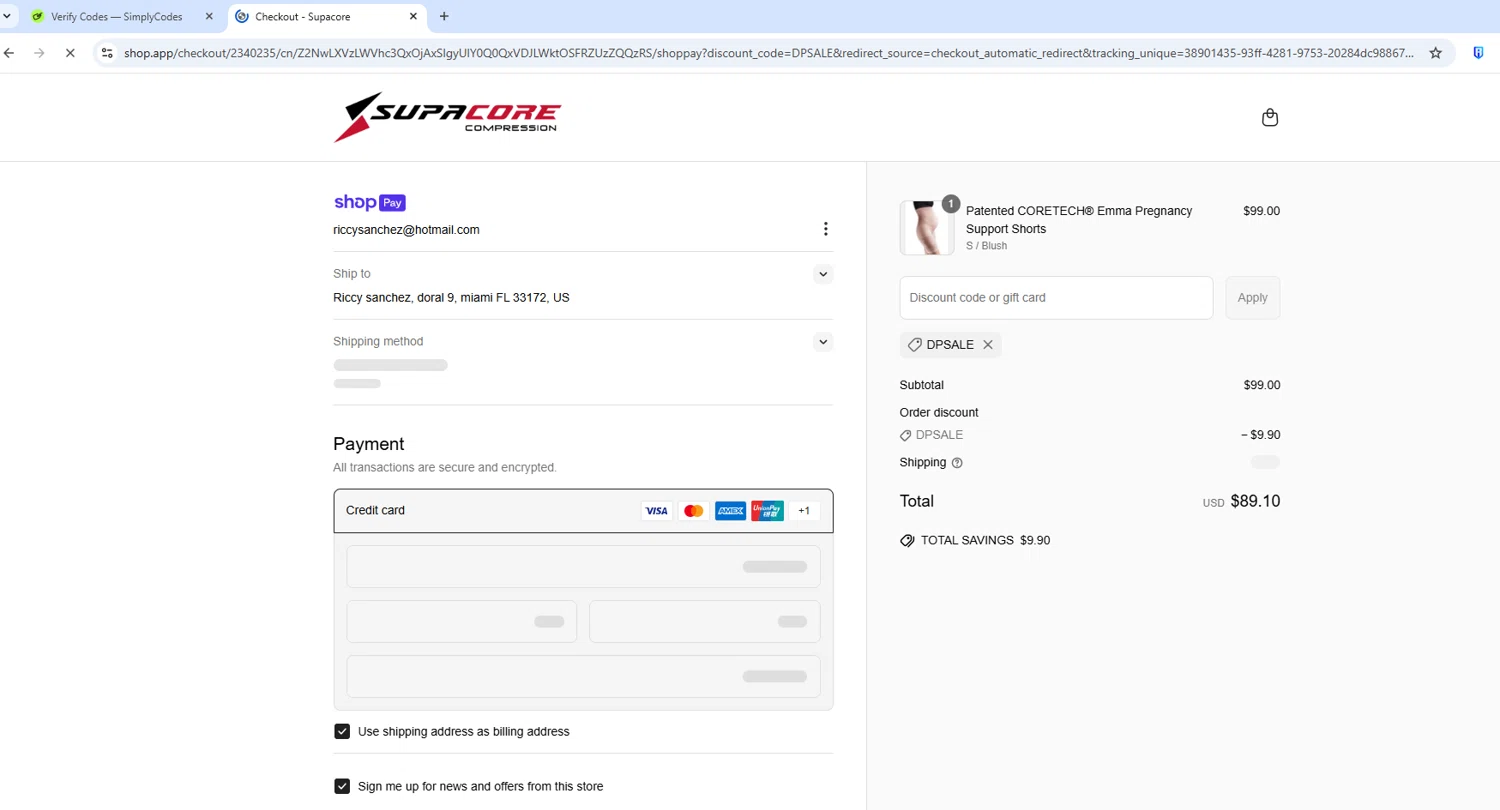The image size is (1500, 810).
Task: Open a new browser tab
Action: pos(444,17)
